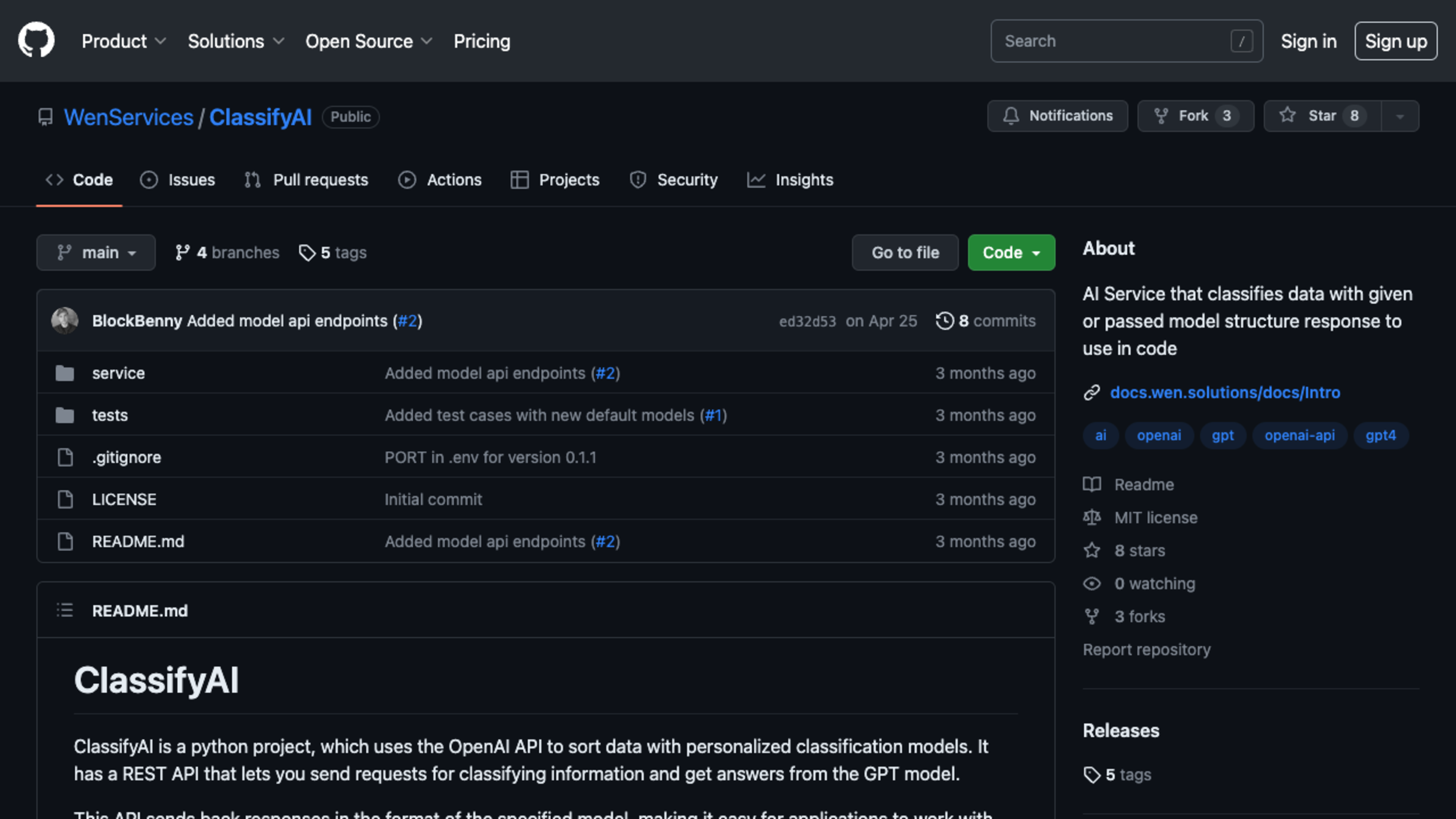The width and height of the screenshot is (1456, 819).
Task: Expand the Open Source menu
Action: pos(369,41)
